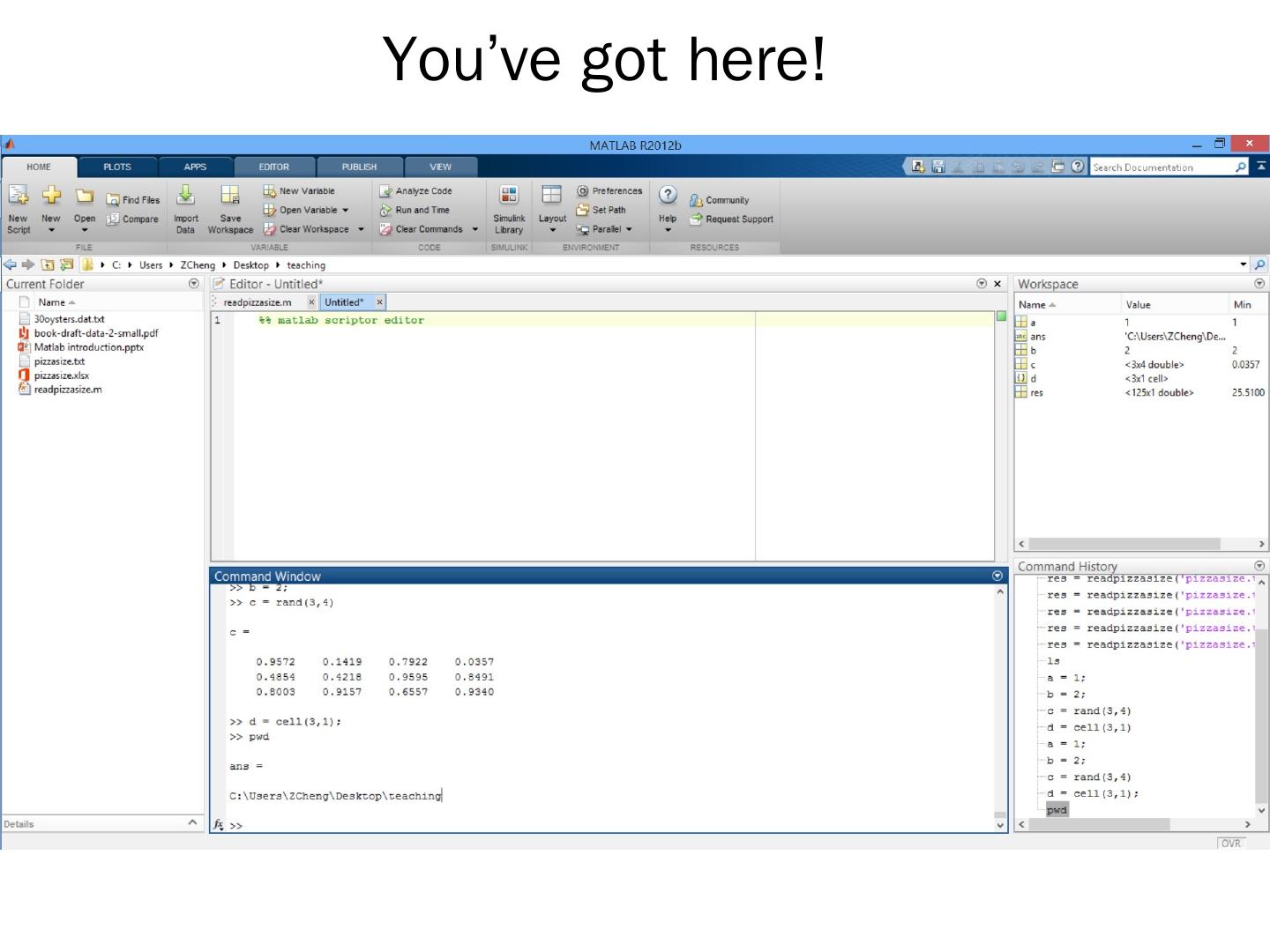This screenshot has width=1270, height=952.
Task: Click Request Support
Action: [731, 219]
